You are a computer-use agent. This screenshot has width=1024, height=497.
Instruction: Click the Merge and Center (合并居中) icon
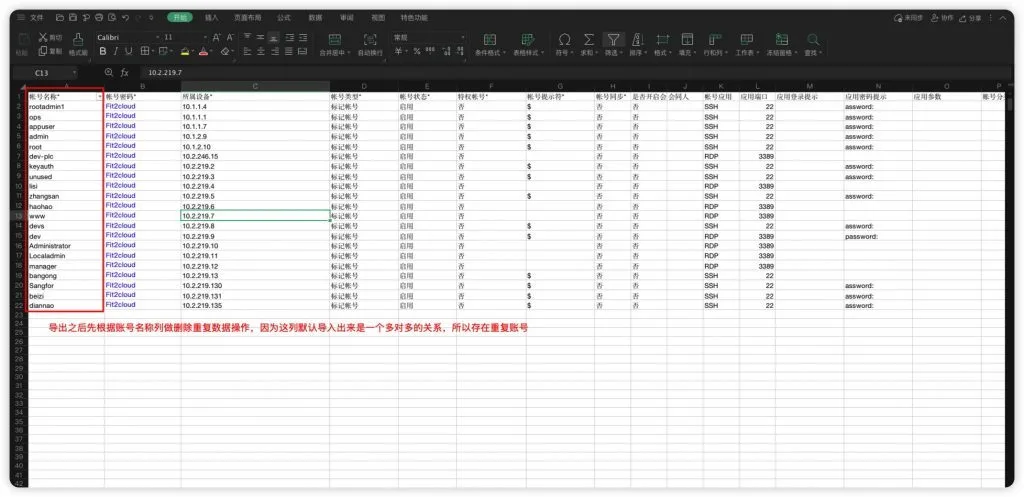click(335, 39)
